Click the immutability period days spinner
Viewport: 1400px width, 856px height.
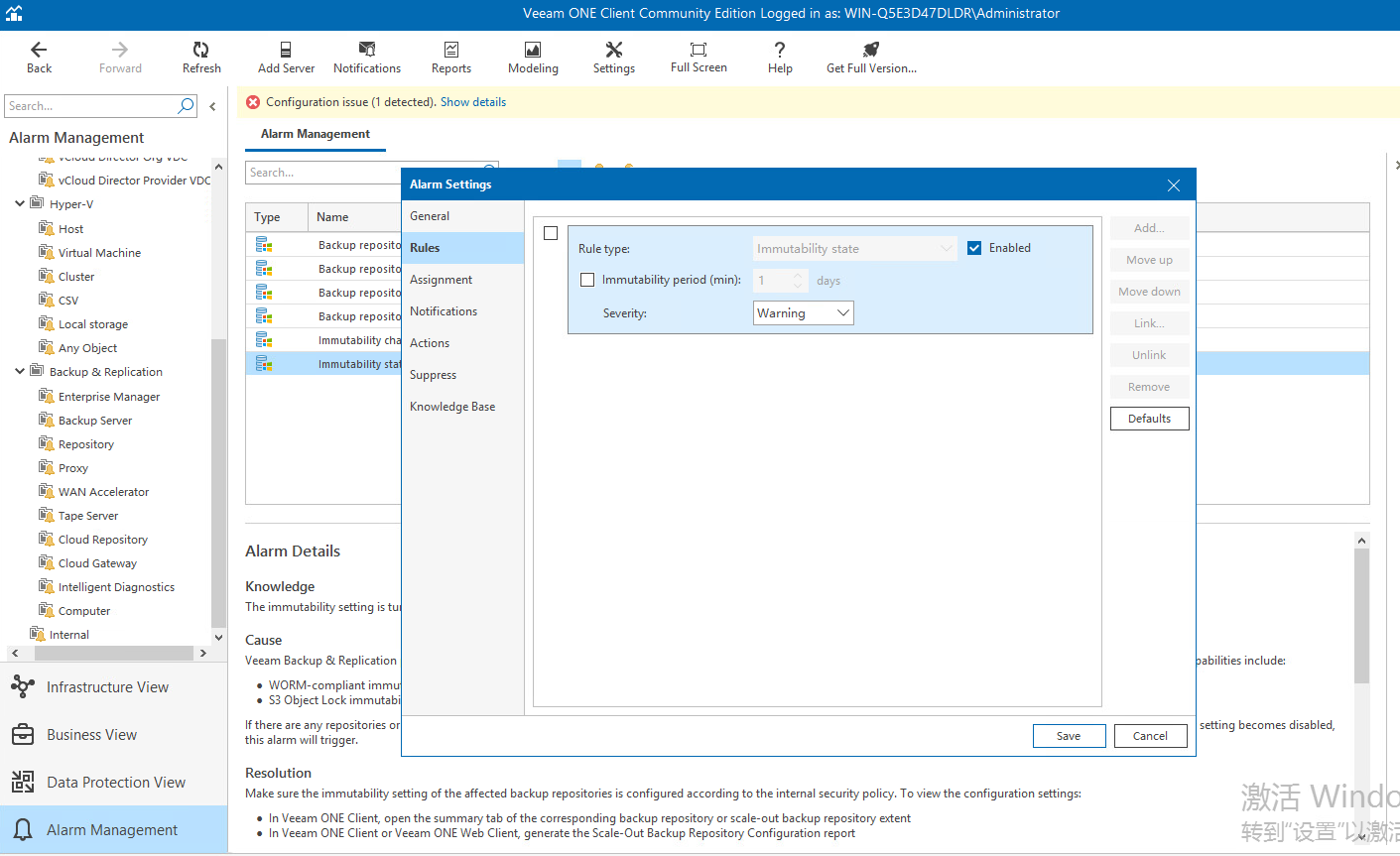coord(797,281)
